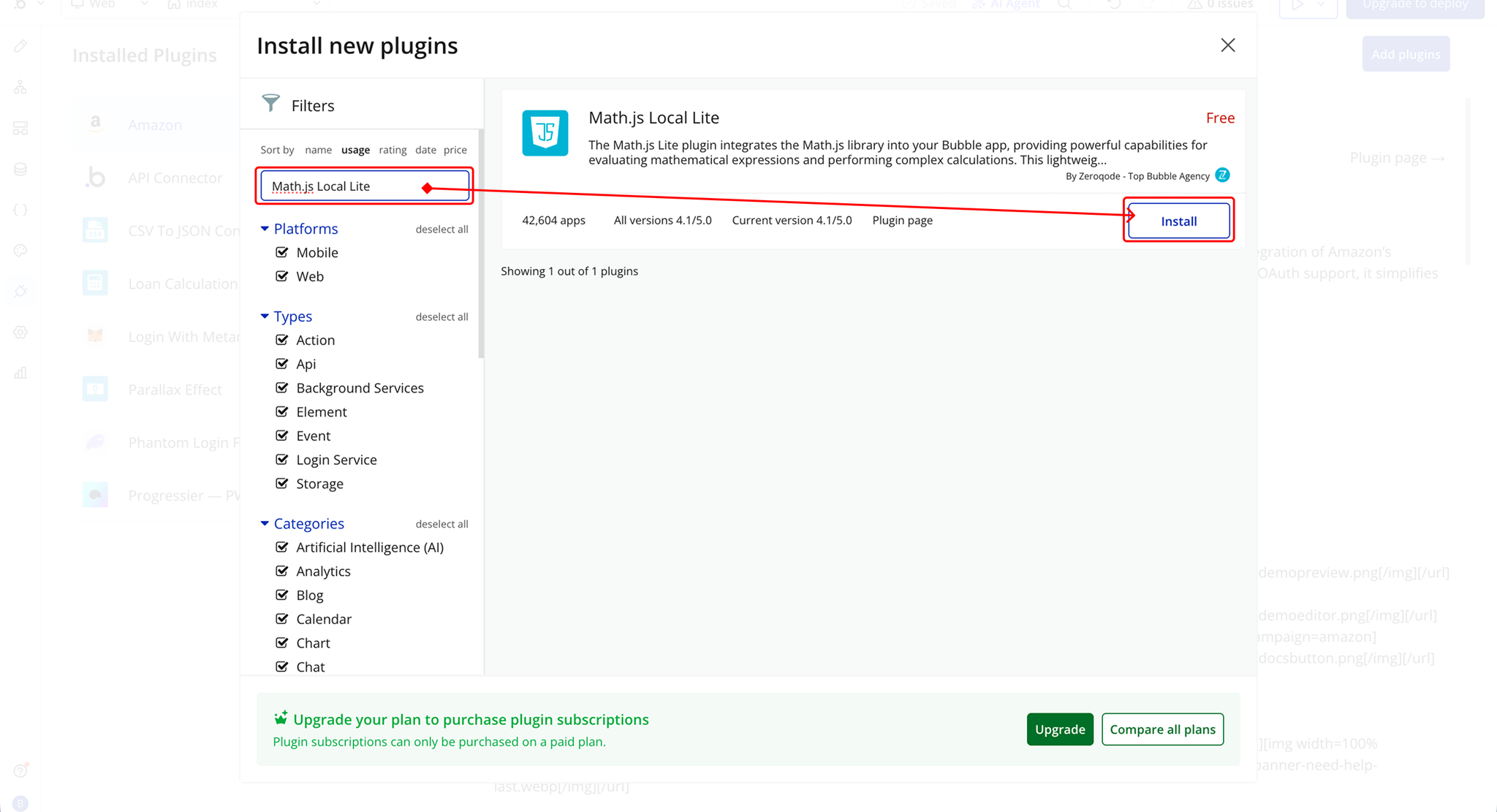Screen dimensions: 1497x812
Task: Click the plugin search input field
Action: [x=365, y=186]
